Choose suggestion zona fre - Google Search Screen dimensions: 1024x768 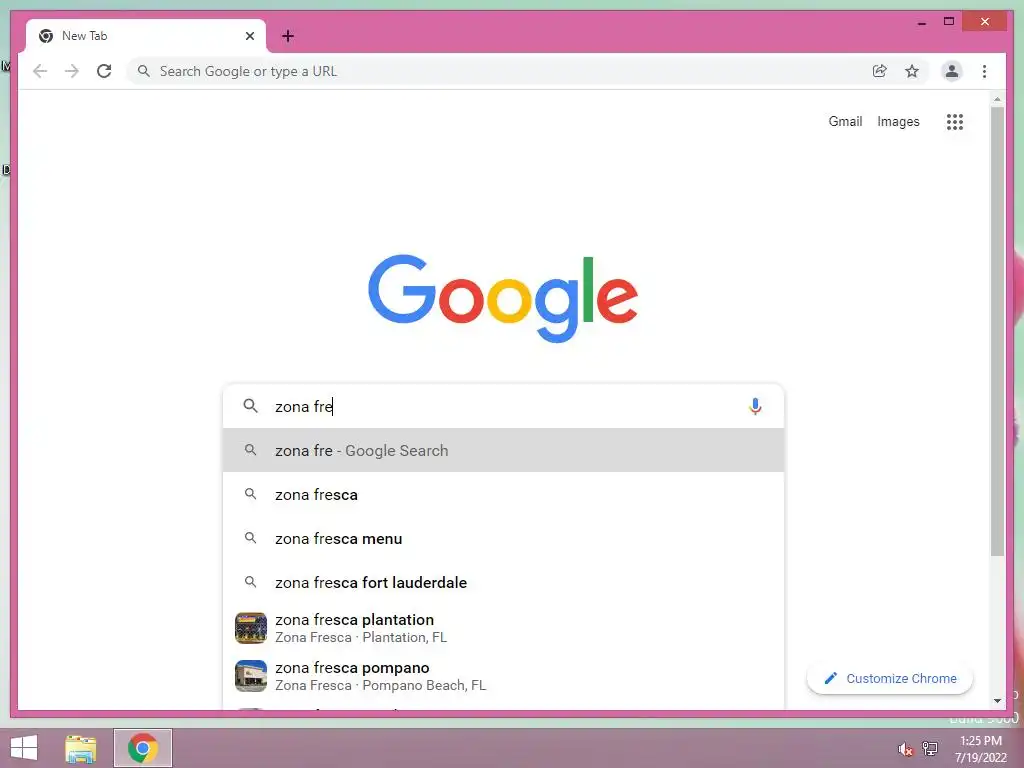503,451
